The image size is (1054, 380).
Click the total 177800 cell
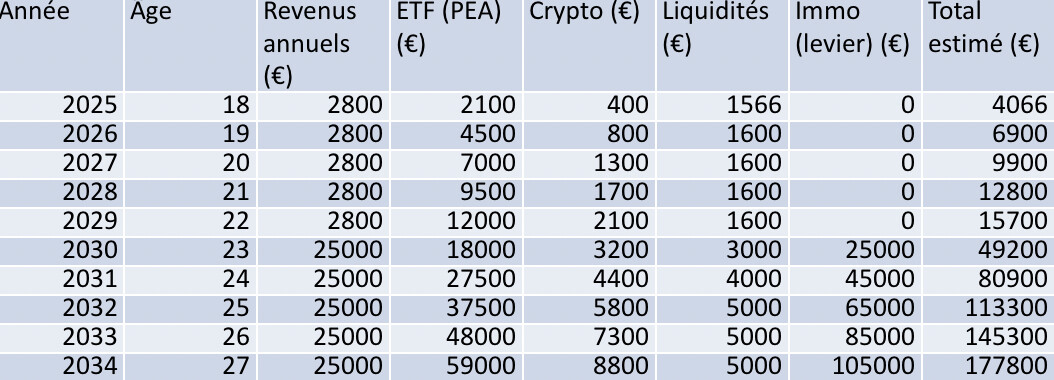click(x=988, y=367)
